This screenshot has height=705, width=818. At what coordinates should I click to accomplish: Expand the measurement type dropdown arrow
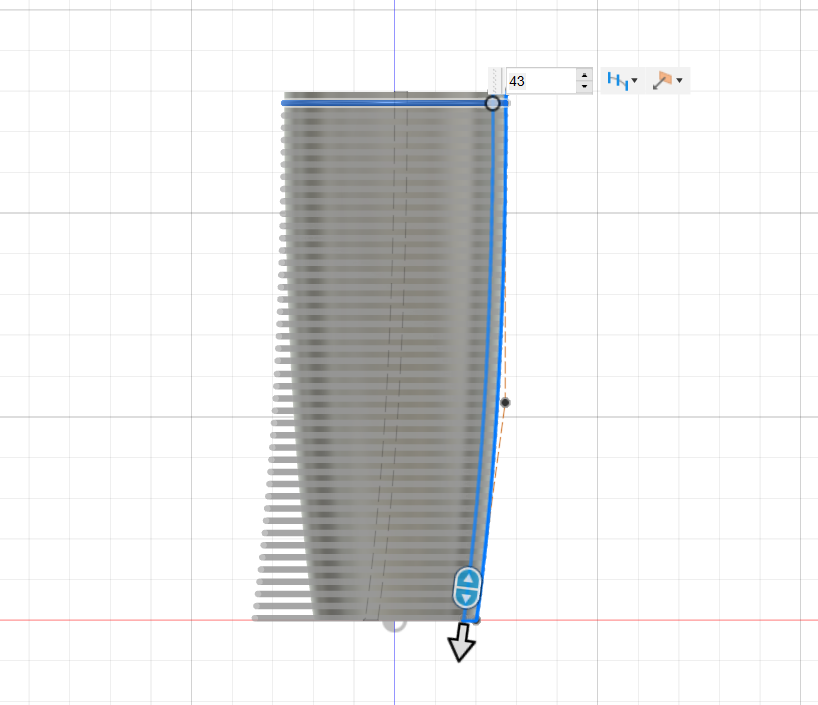click(635, 81)
